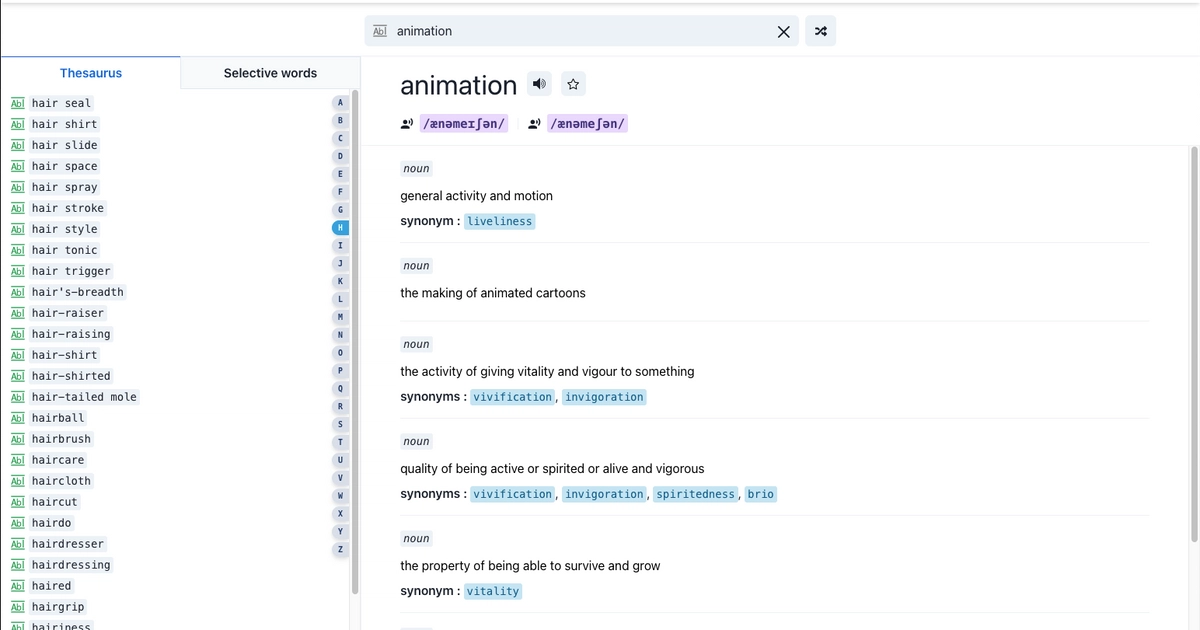The width and height of the screenshot is (1200, 630).
Task: Open the spiritedness synonym link
Action: (695, 493)
